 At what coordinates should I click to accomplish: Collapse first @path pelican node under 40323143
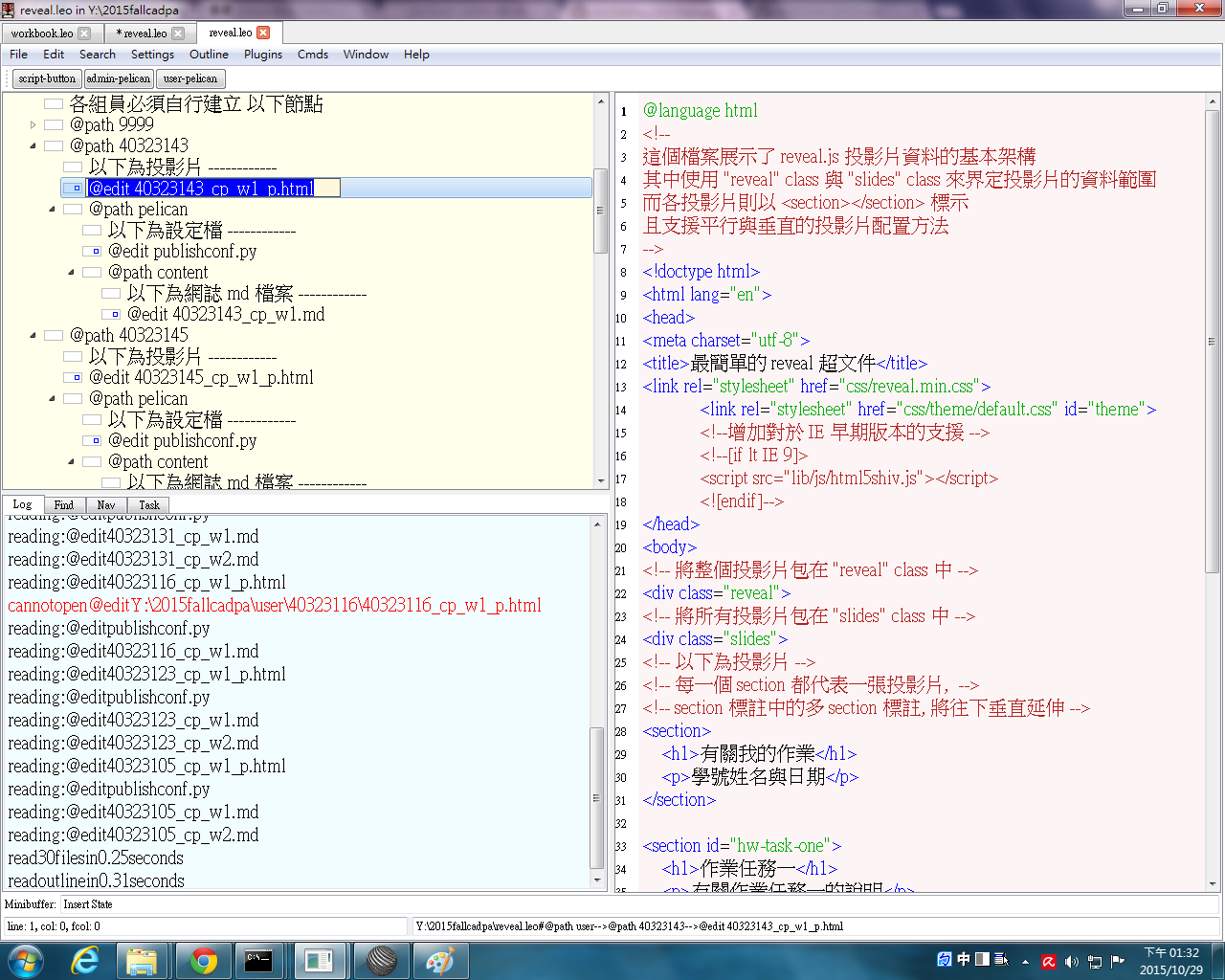[53, 209]
